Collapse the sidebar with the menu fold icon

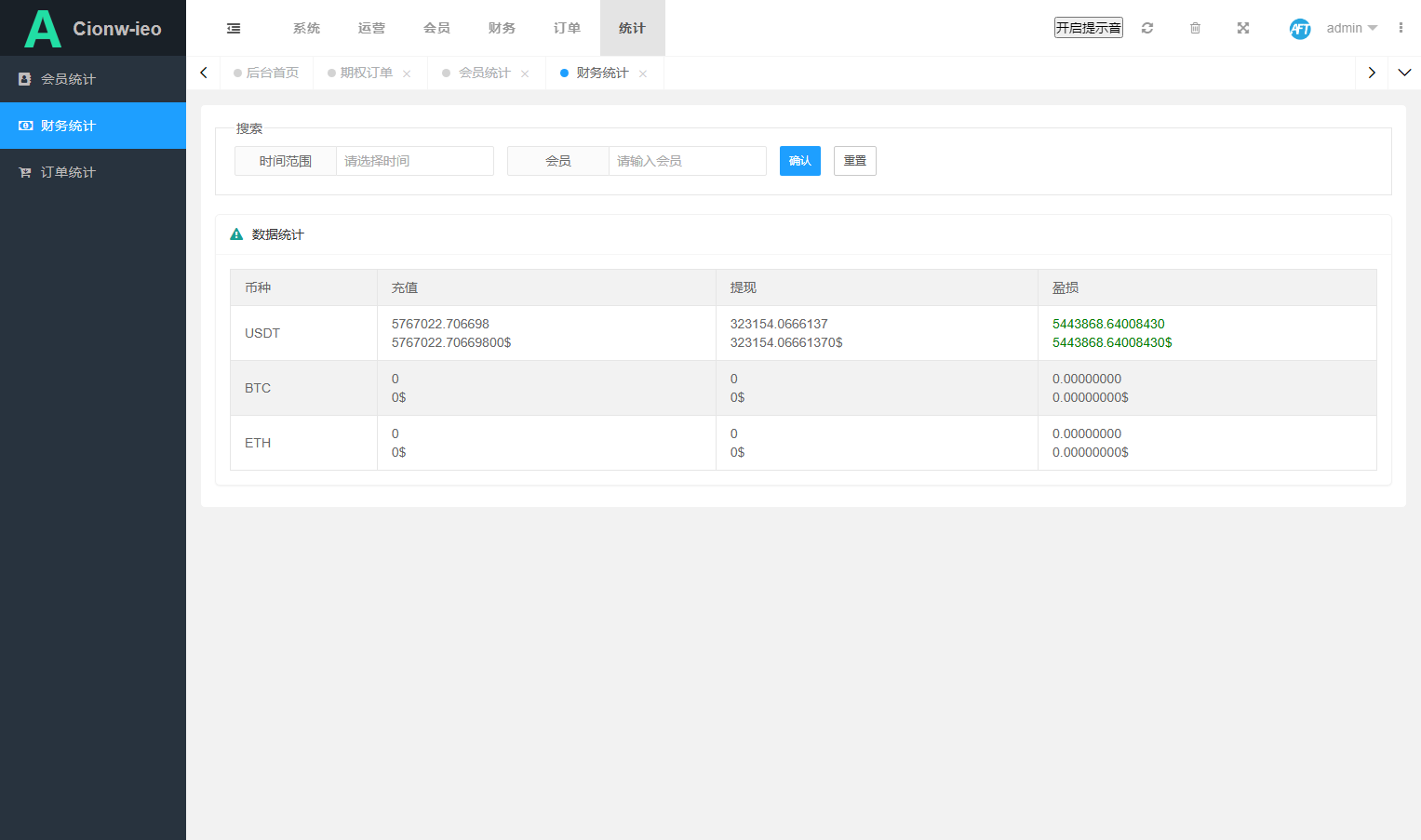point(234,28)
